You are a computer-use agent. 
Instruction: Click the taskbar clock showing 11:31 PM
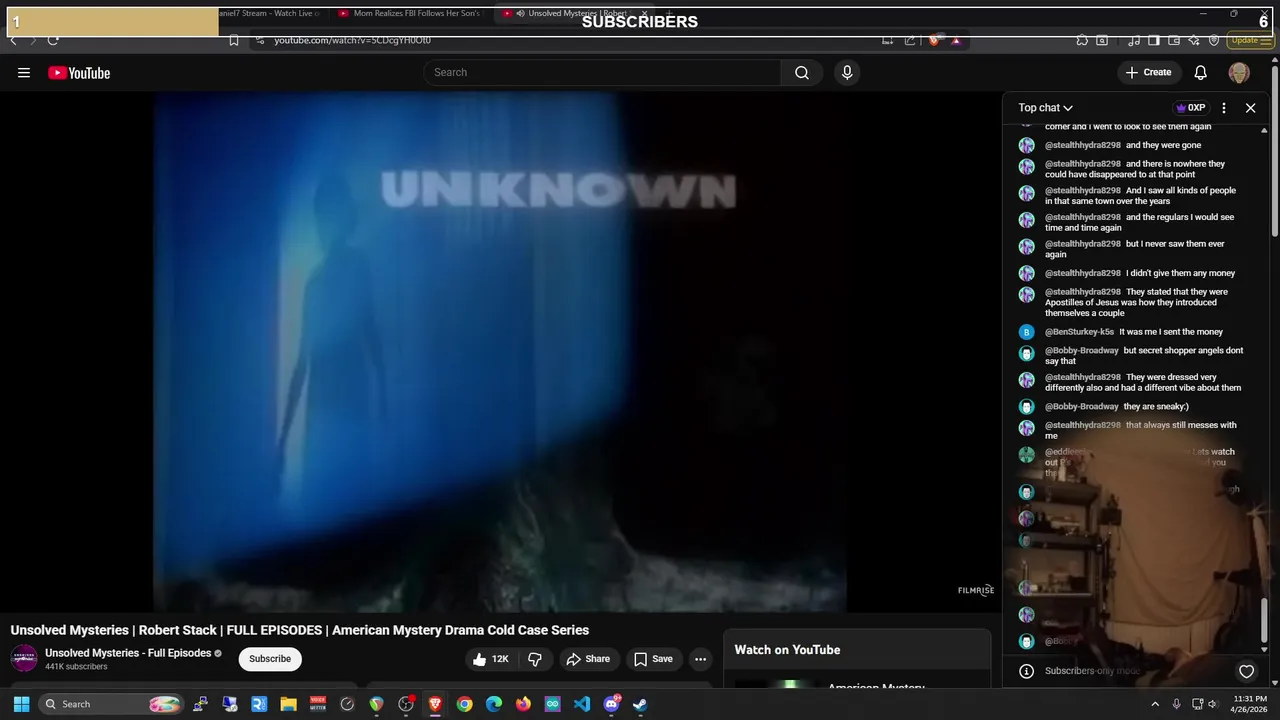[x=1250, y=704]
